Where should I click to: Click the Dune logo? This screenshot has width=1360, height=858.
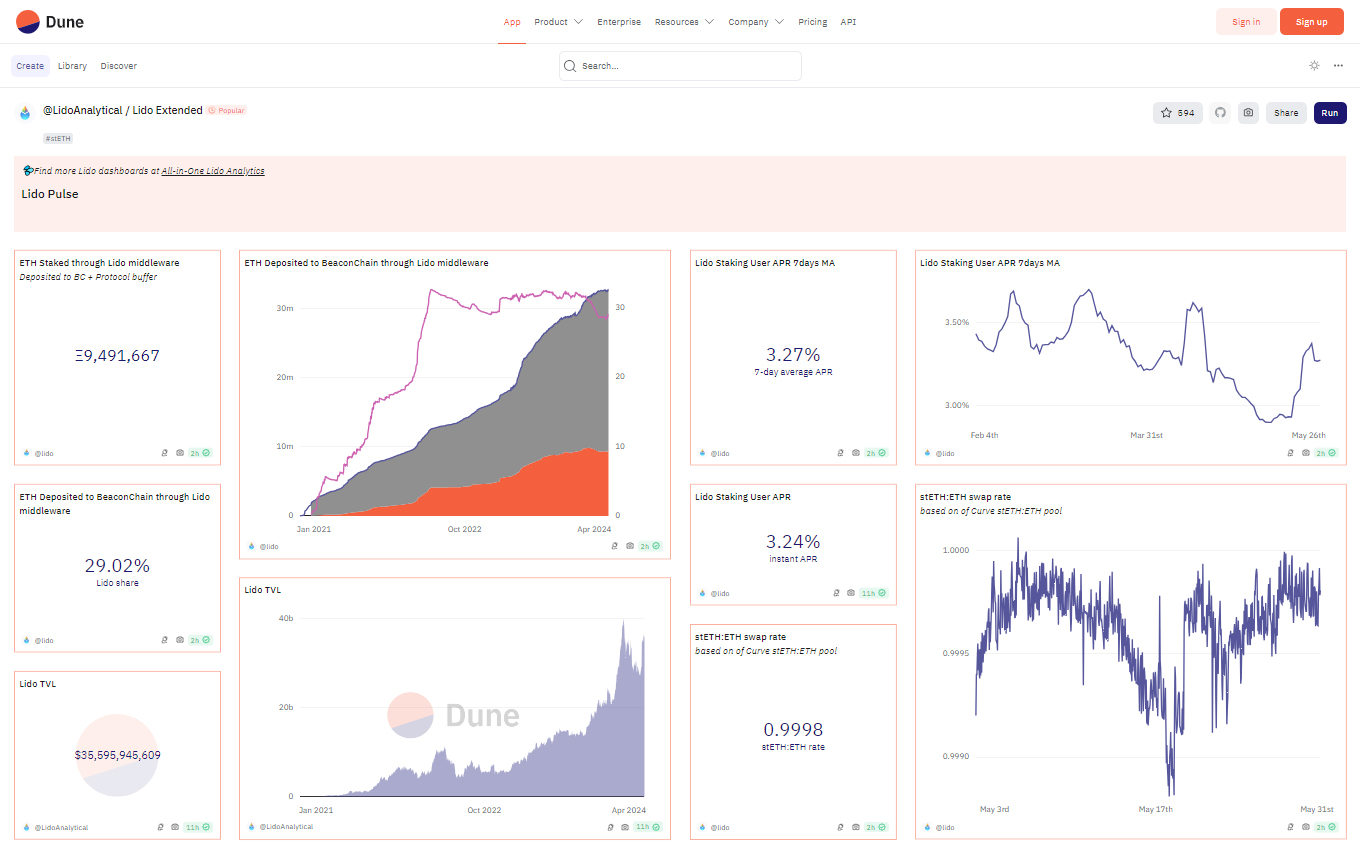50,21
